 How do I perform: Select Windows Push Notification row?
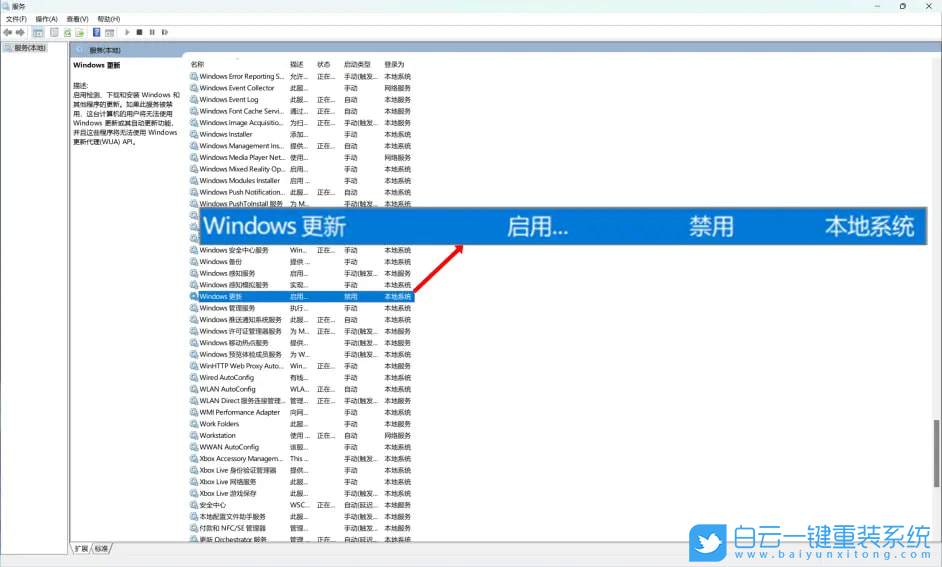pos(302,192)
